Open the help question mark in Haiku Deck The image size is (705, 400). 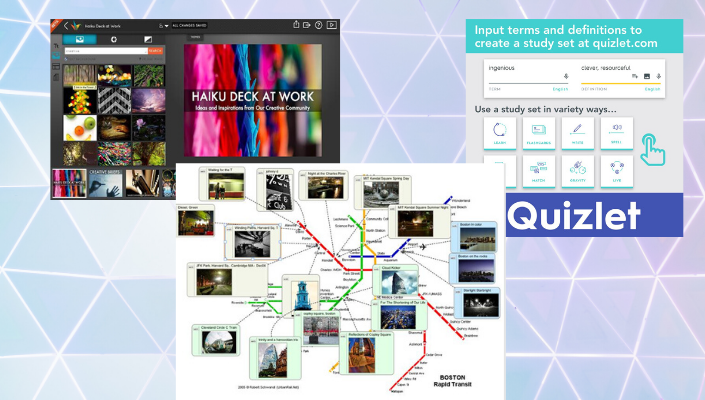[x=319, y=25]
